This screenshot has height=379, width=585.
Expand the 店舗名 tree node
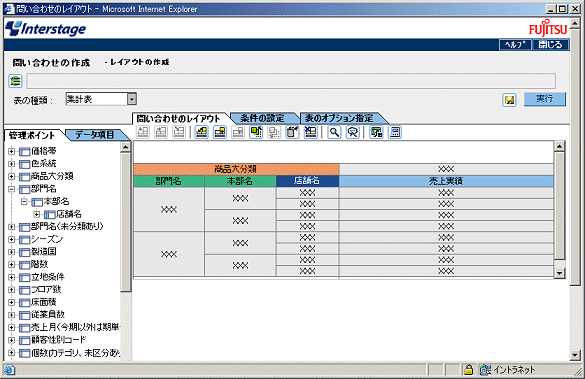(x=37, y=214)
